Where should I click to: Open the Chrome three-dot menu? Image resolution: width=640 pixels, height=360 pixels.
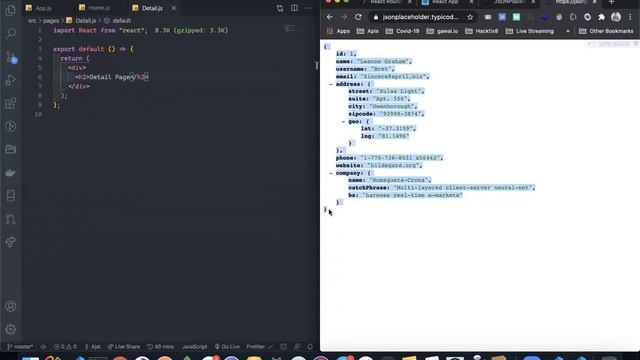[630, 17]
